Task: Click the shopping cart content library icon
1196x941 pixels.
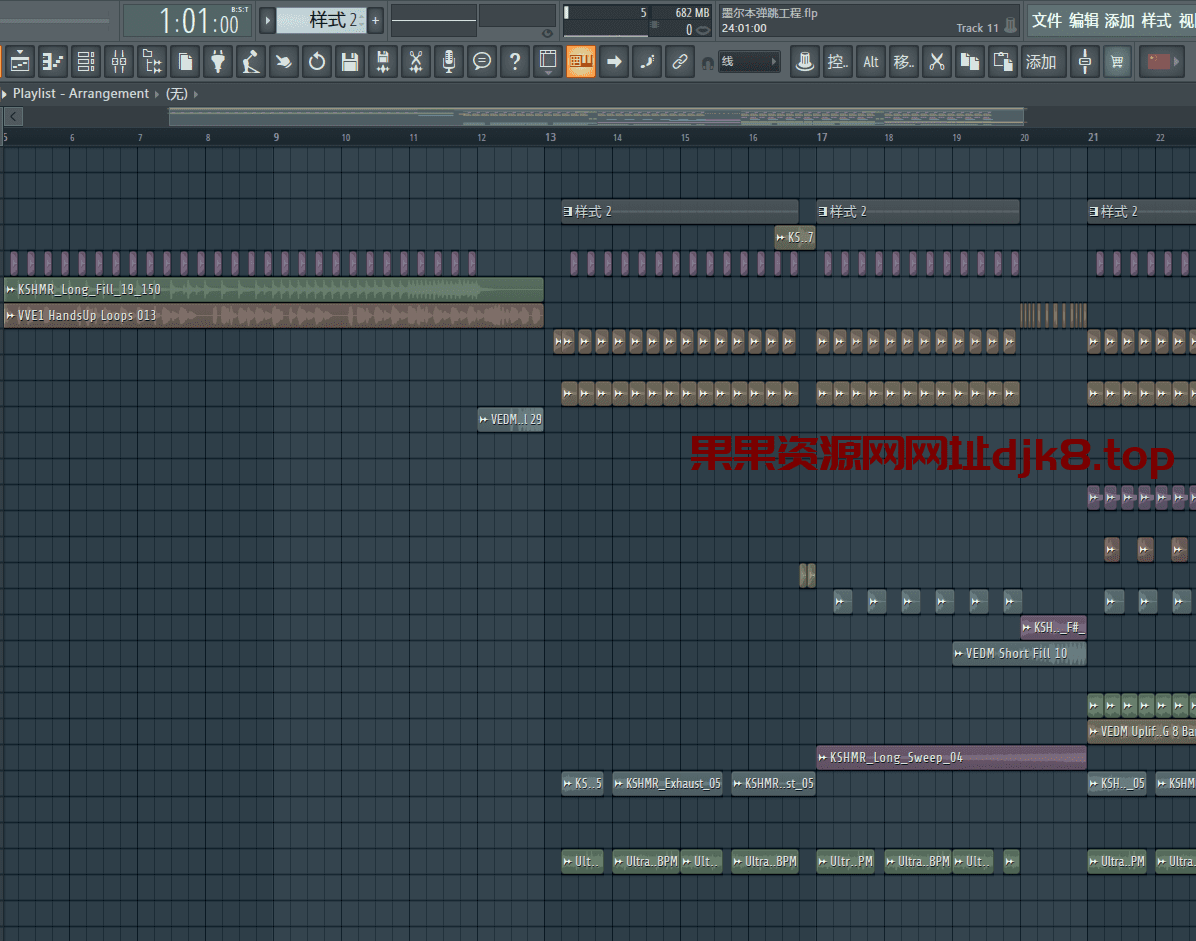Action: tap(1117, 62)
